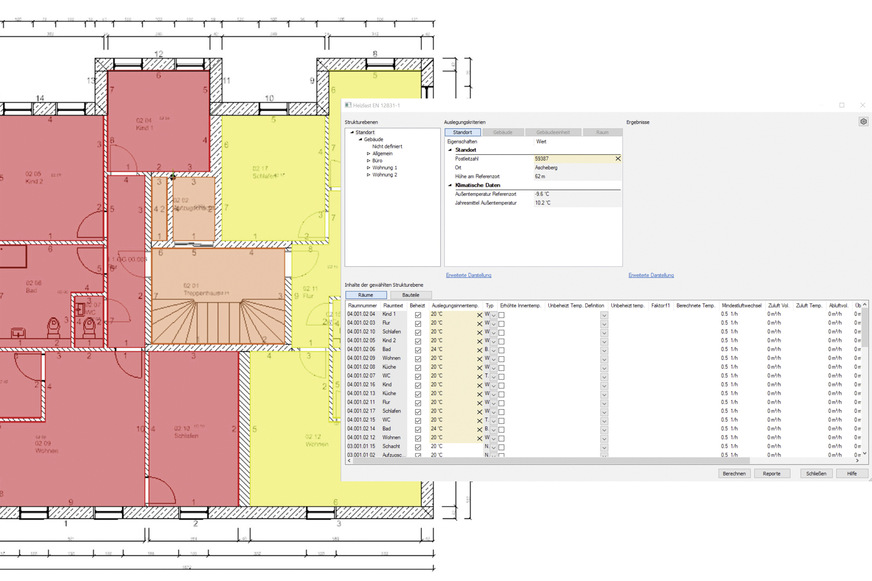This screenshot has width=872, height=581.
Task: Expand the Büro tree node
Action: tap(368, 160)
